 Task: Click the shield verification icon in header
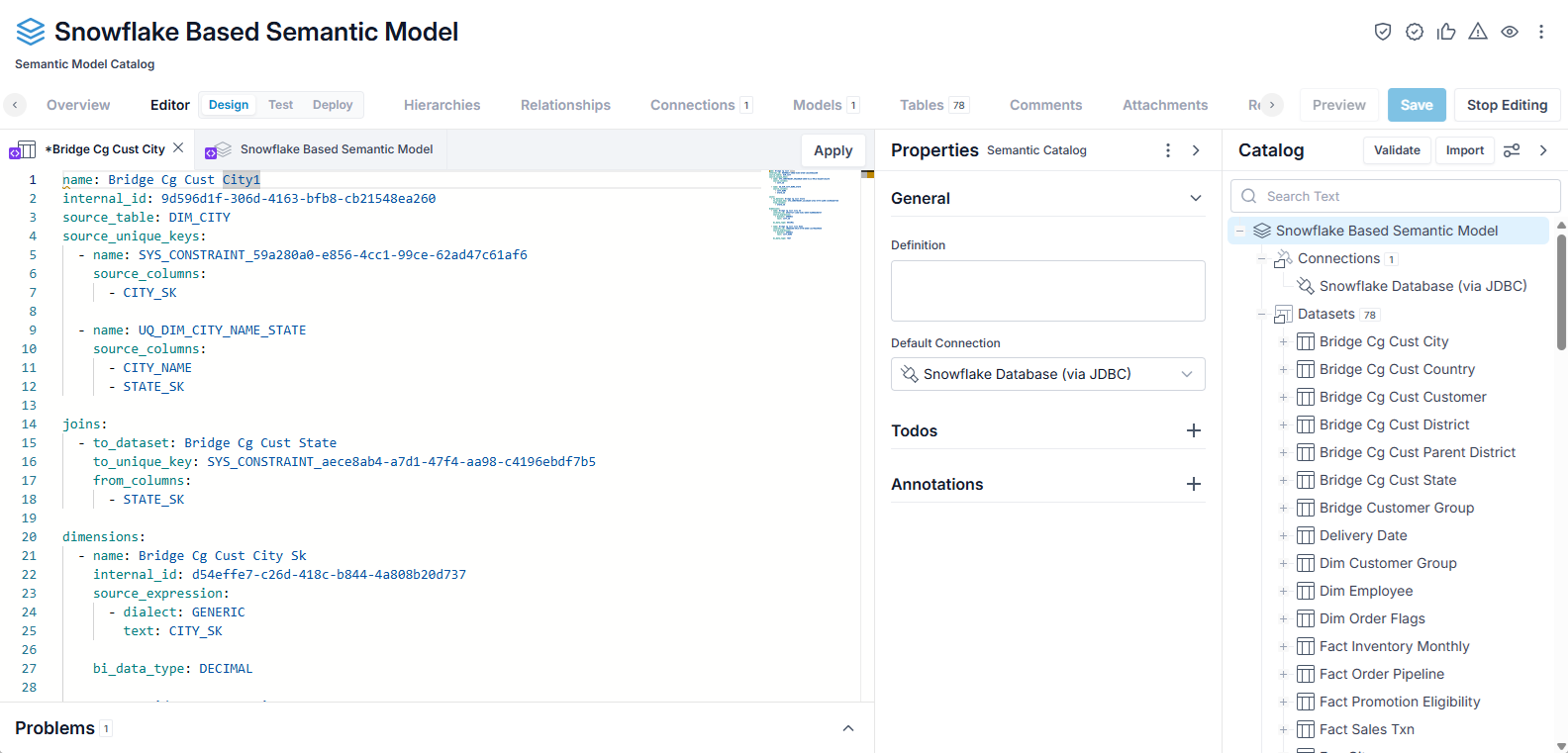point(1383,32)
